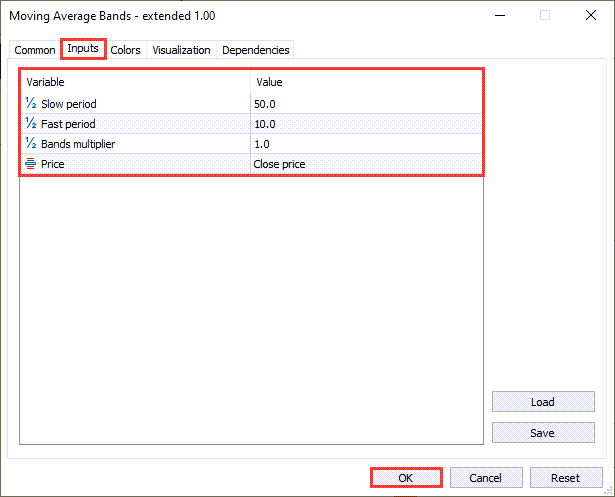This screenshot has height=497, width=615.
Task: Switch to the Common tab
Action: [x=35, y=50]
